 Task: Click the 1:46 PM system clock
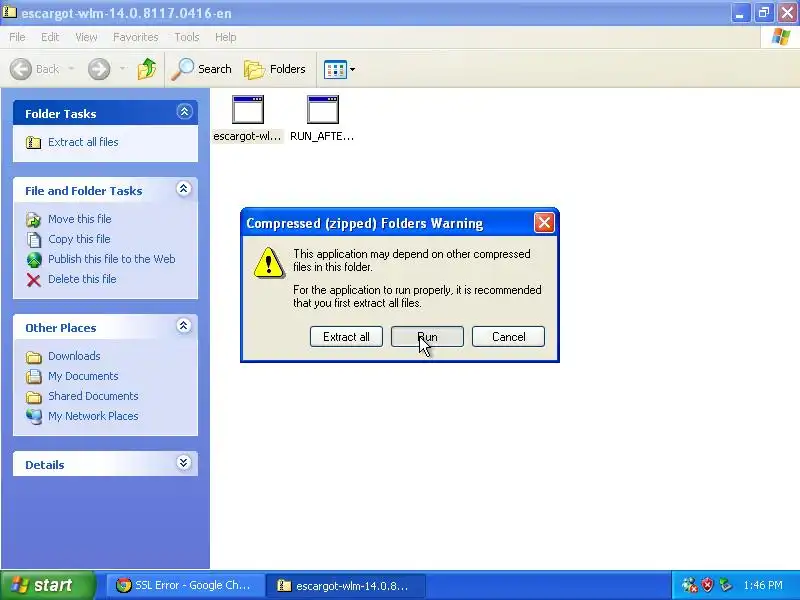point(763,585)
